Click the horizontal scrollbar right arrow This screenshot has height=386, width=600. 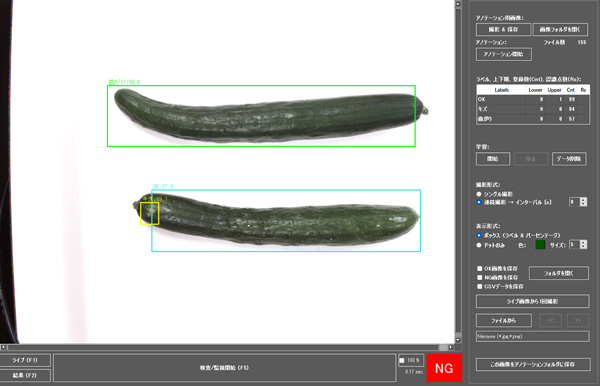451,347
